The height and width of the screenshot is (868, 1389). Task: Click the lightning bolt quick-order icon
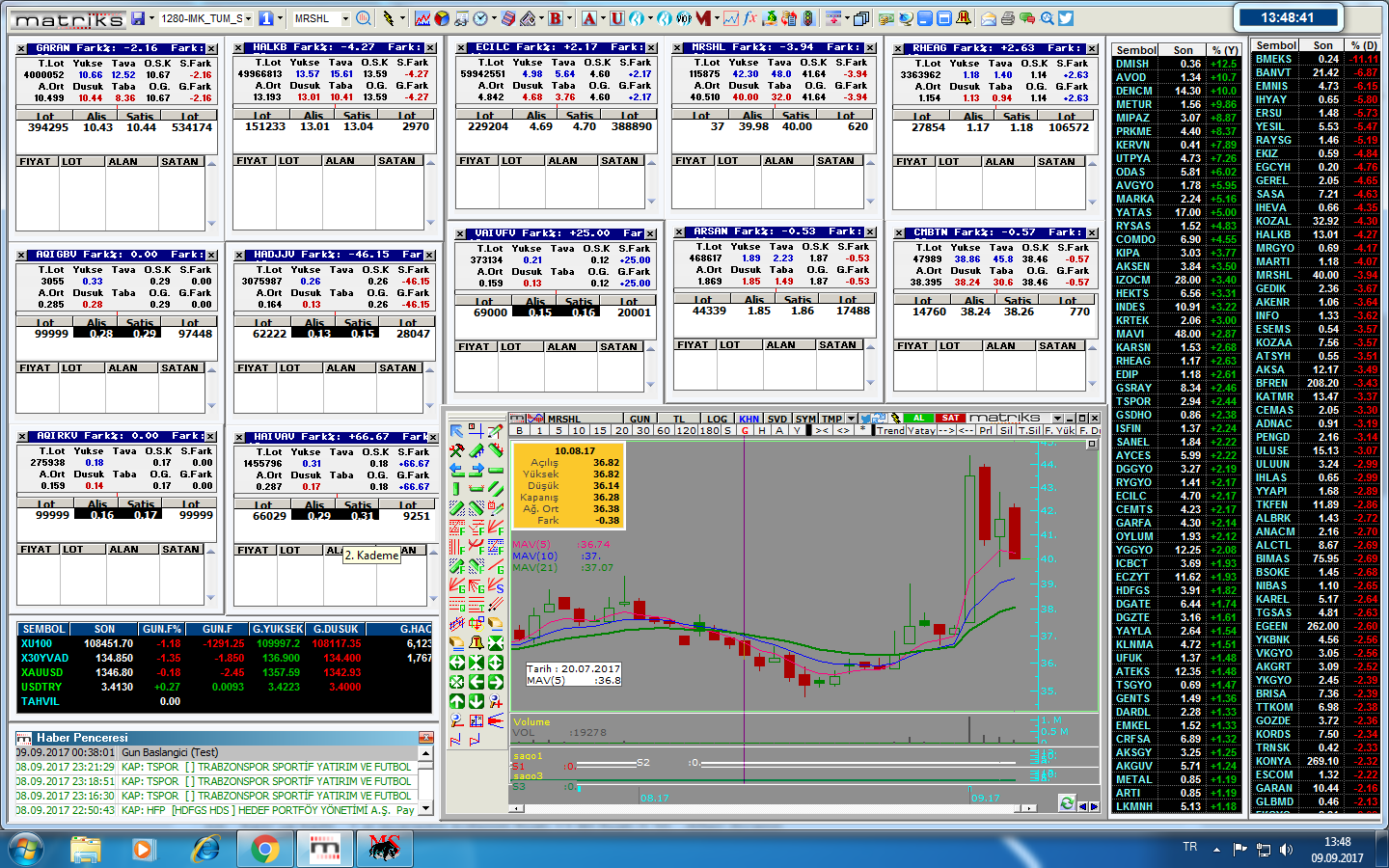[389, 18]
